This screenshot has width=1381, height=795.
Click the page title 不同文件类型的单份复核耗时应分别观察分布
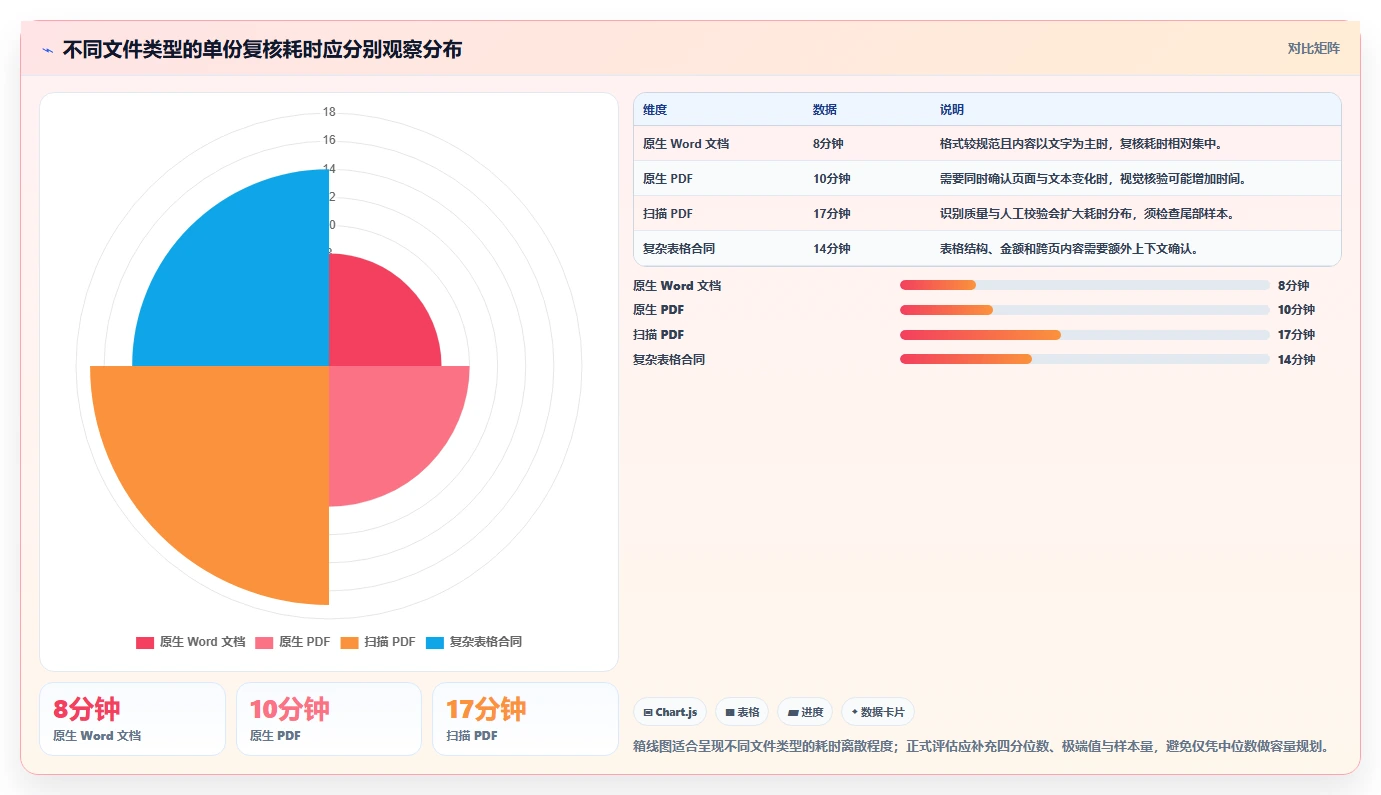[x=262, y=50]
